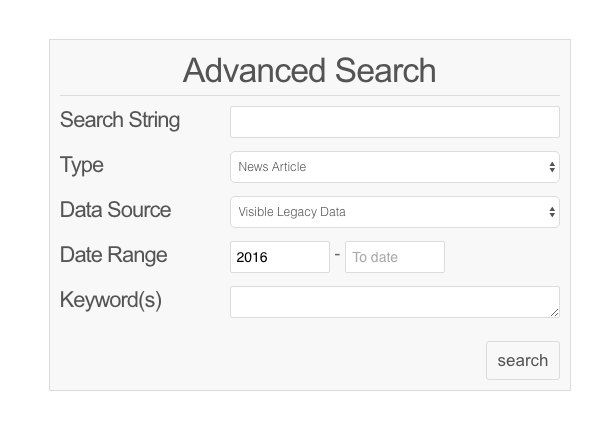Click the divider line below the heading

click(309, 96)
